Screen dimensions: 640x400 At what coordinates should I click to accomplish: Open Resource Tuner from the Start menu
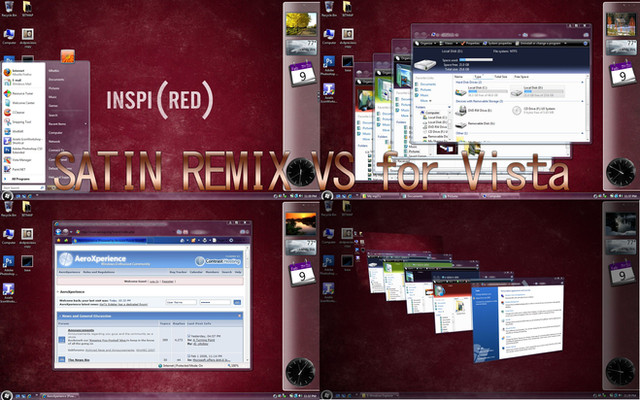[x=23, y=93]
